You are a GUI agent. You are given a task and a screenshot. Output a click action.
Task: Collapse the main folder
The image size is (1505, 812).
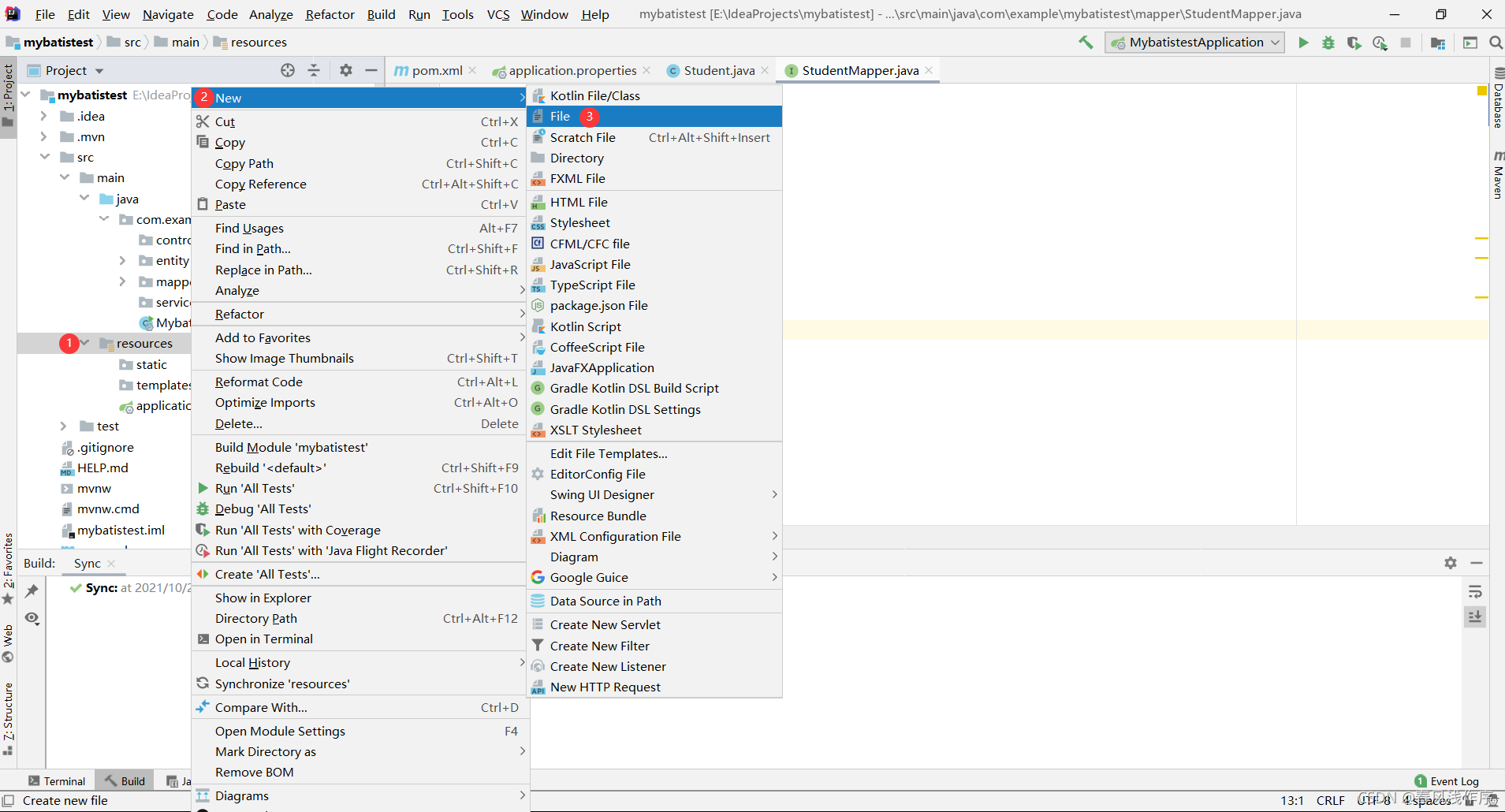click(x=65, y=177)
